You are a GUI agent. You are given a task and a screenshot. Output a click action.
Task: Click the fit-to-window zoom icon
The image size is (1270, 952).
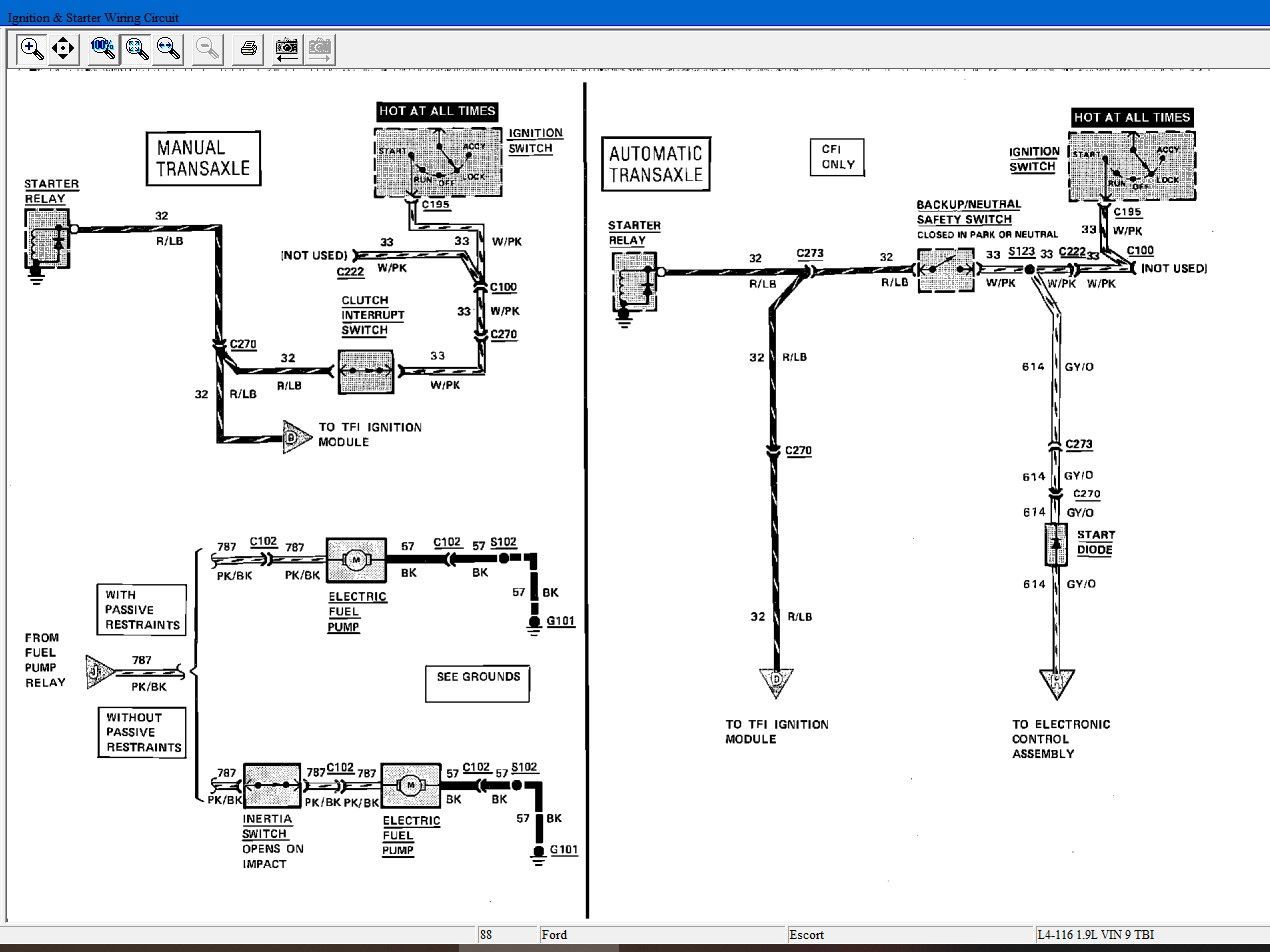pyautogui.click(x=137, y=48)
